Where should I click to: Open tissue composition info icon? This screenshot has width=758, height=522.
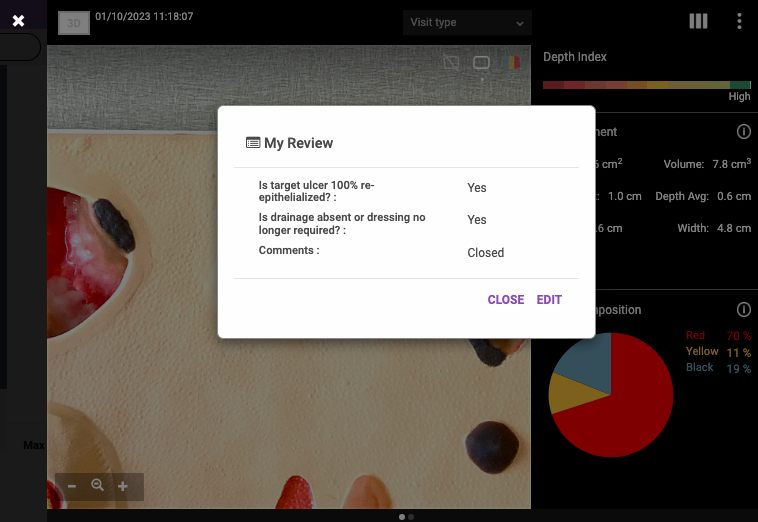coord(743,310)
